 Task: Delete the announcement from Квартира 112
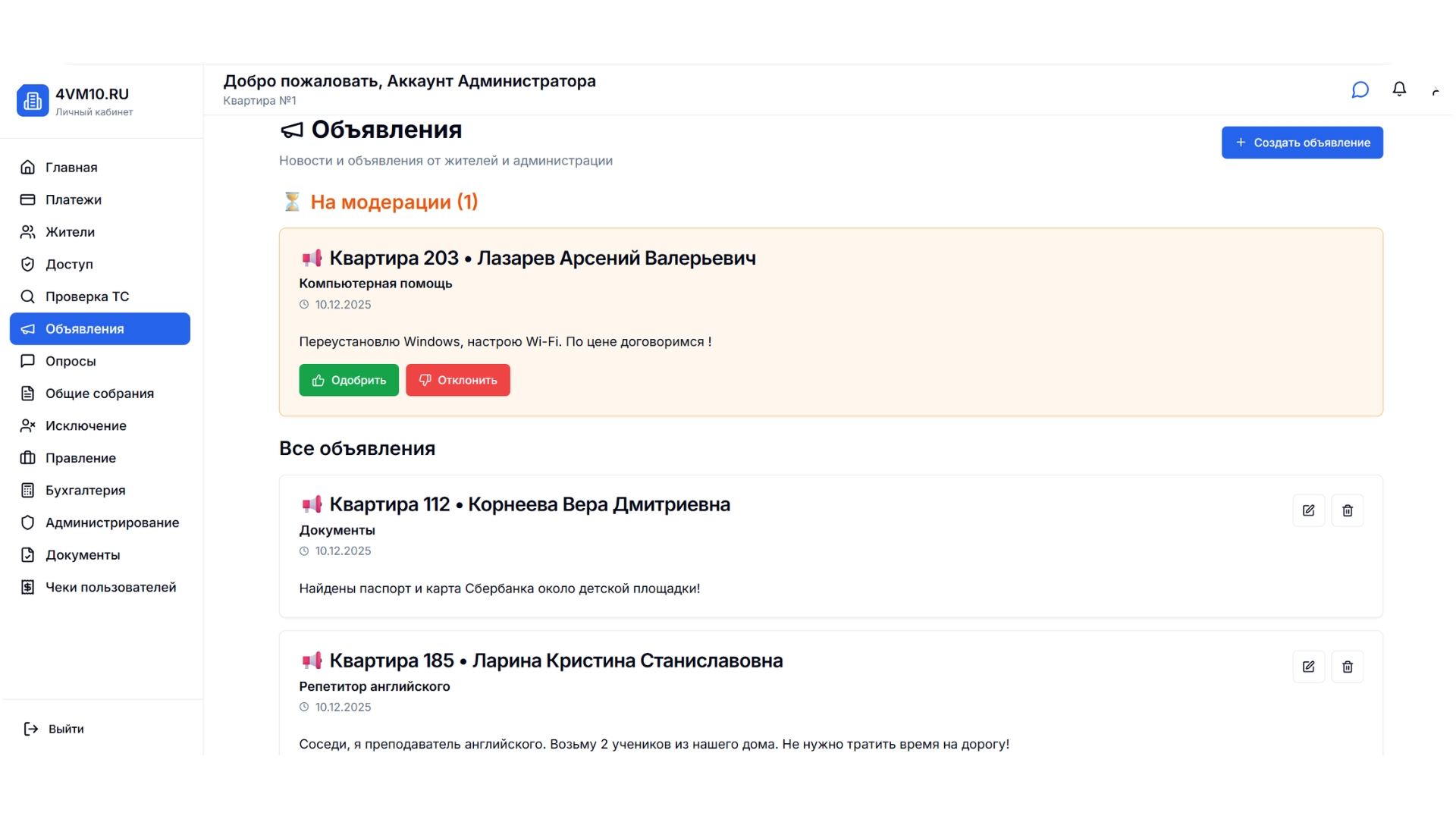tap(1348, 510)
